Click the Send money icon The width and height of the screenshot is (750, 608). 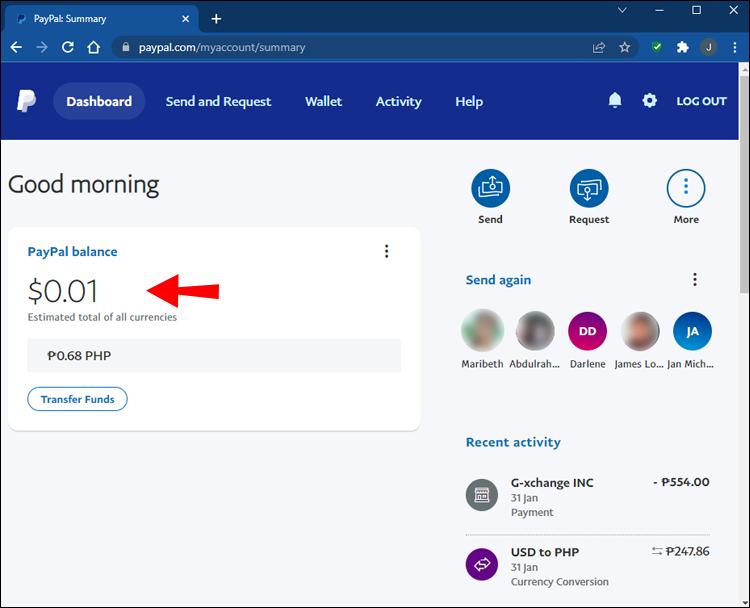490,188
